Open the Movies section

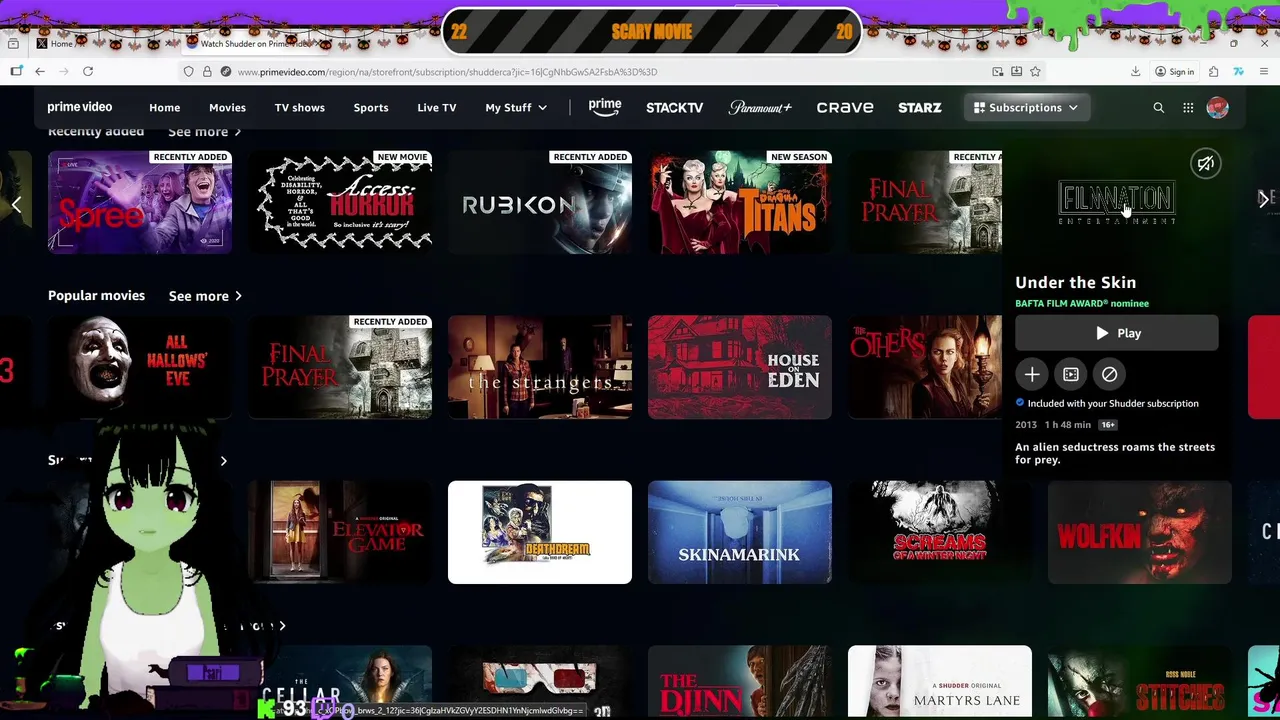[x=227, y=108]
